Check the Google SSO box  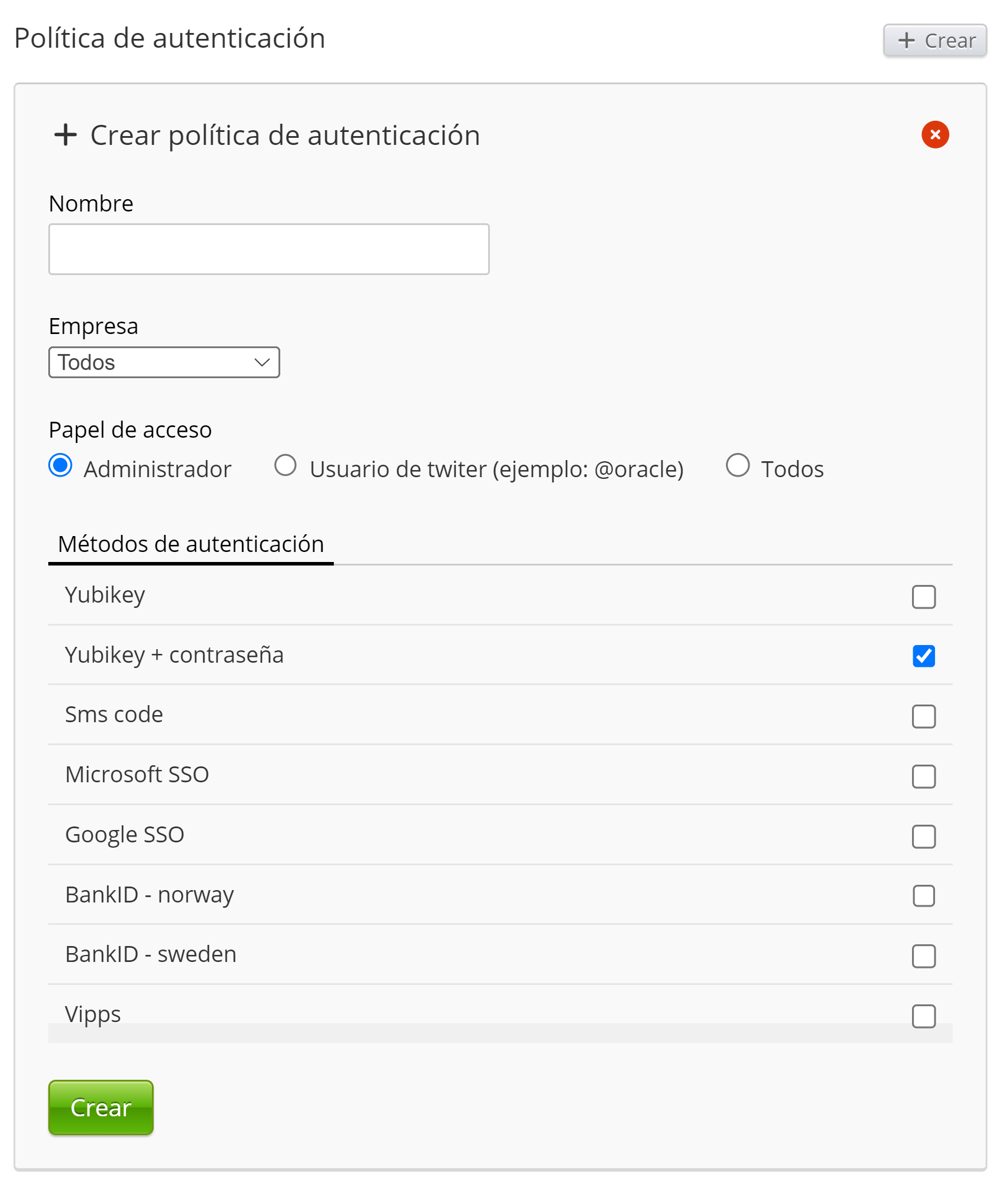[x=923, y=836]
